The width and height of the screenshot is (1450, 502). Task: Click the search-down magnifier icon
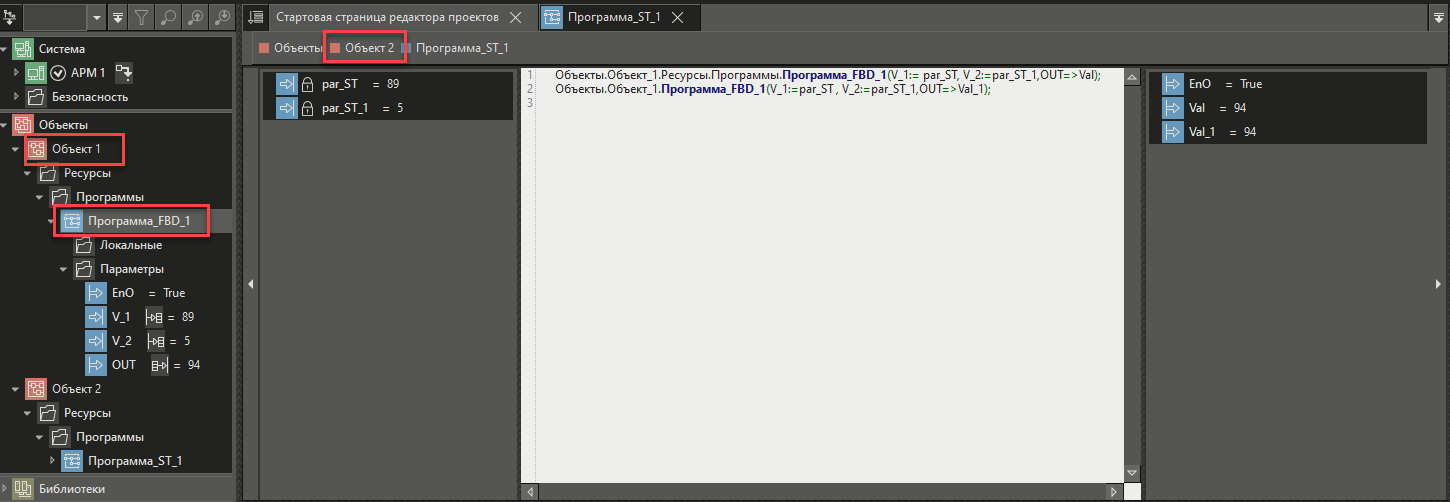(222, 17)
